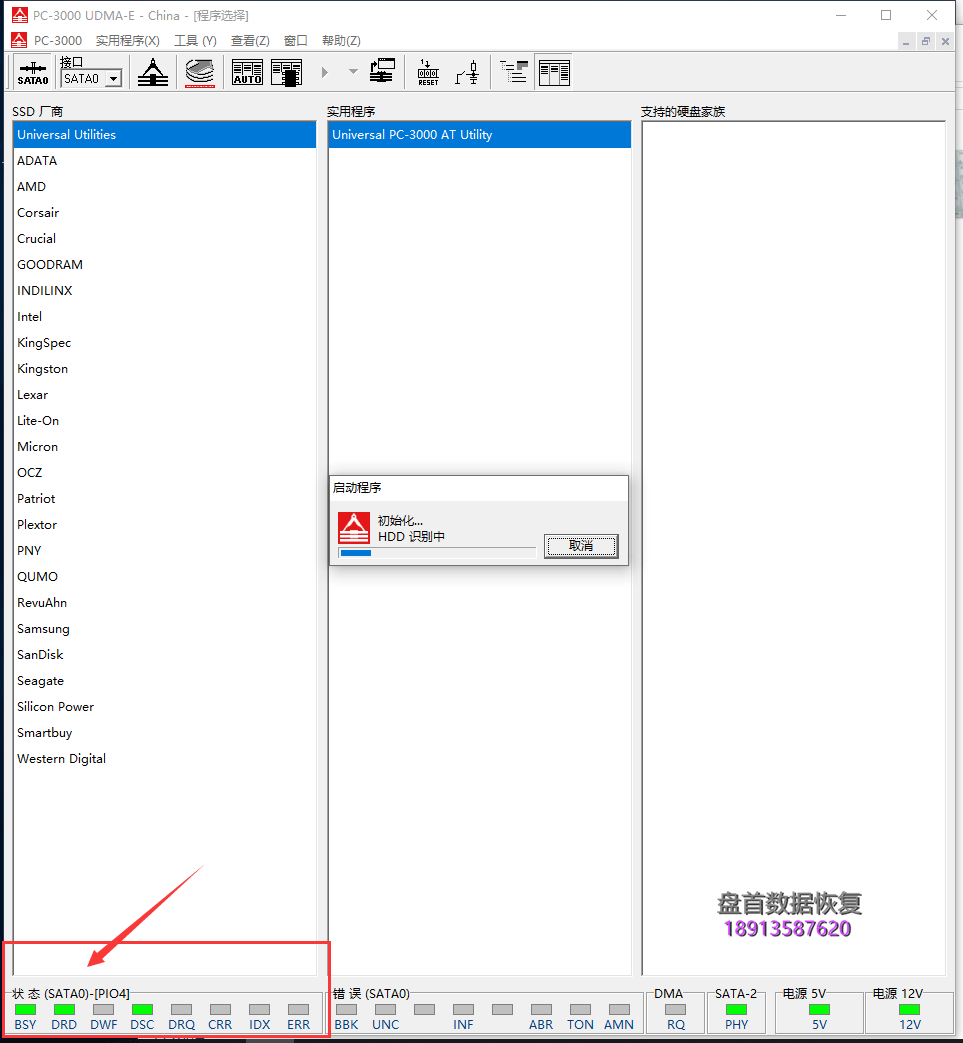Select SanDisk in SSD vendor list
963x1043 pixels.
164,655
